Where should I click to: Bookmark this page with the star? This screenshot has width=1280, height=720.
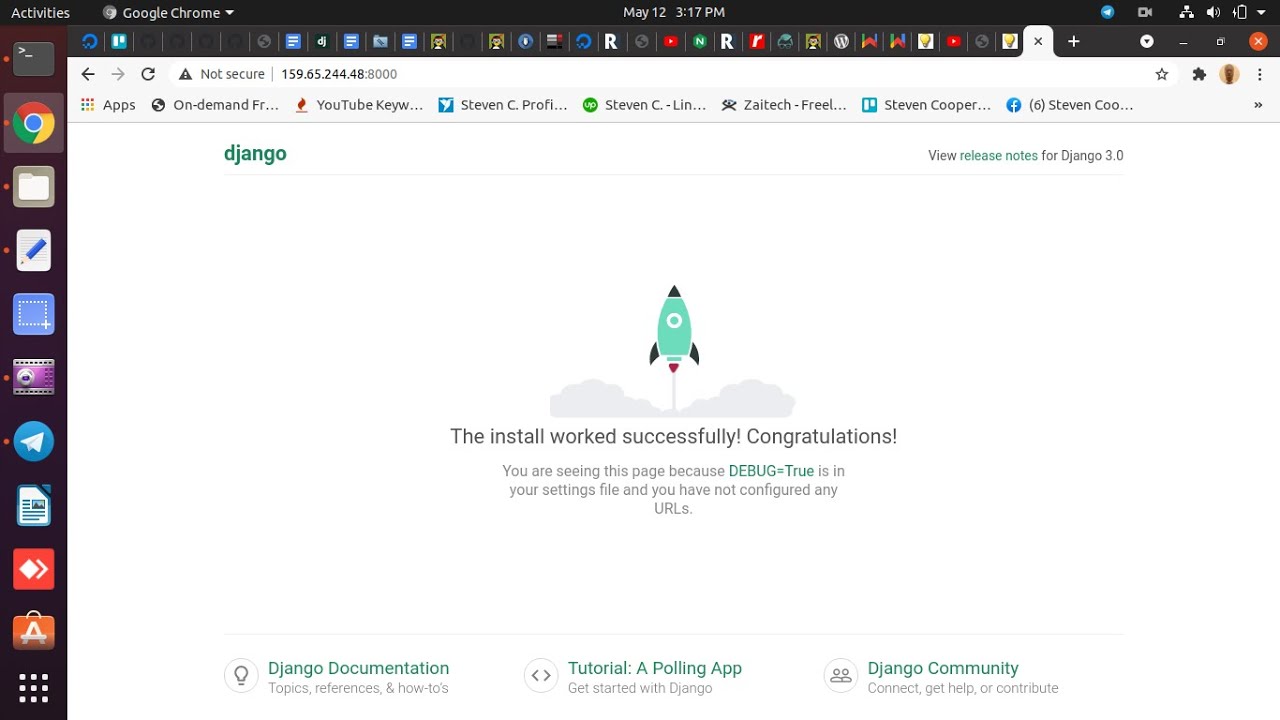click(x=1162, y=74)
